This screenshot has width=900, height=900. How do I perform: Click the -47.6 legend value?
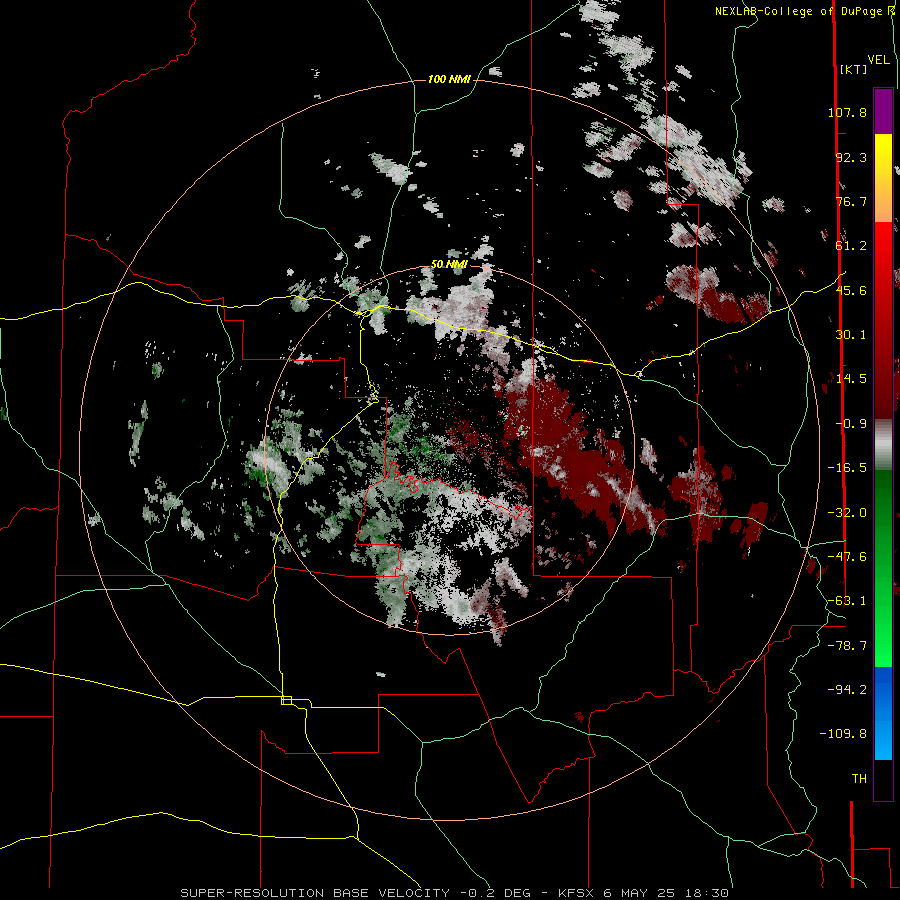point(847,557)
